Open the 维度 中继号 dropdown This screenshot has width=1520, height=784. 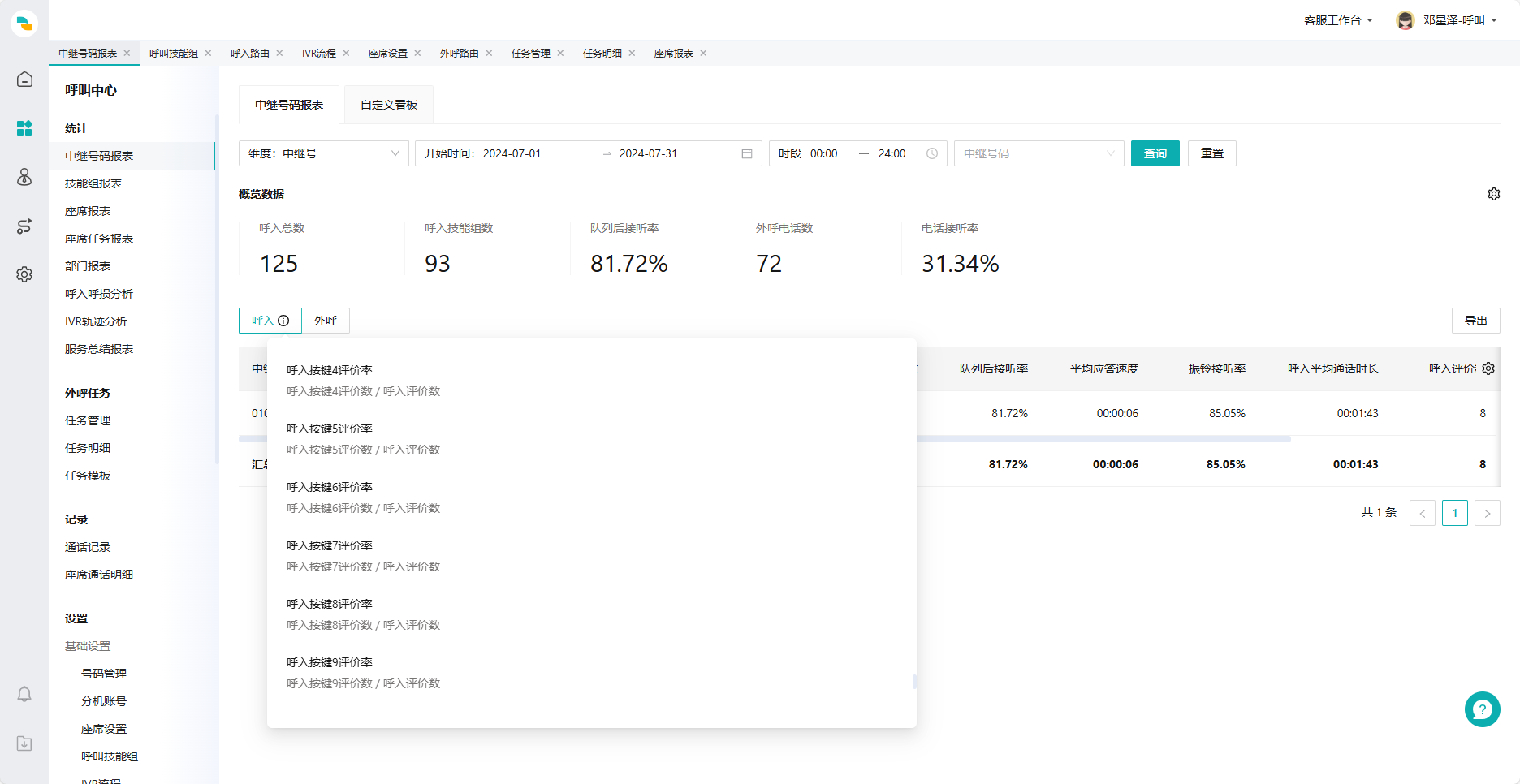pyautogui.click(x=323, y=153)
